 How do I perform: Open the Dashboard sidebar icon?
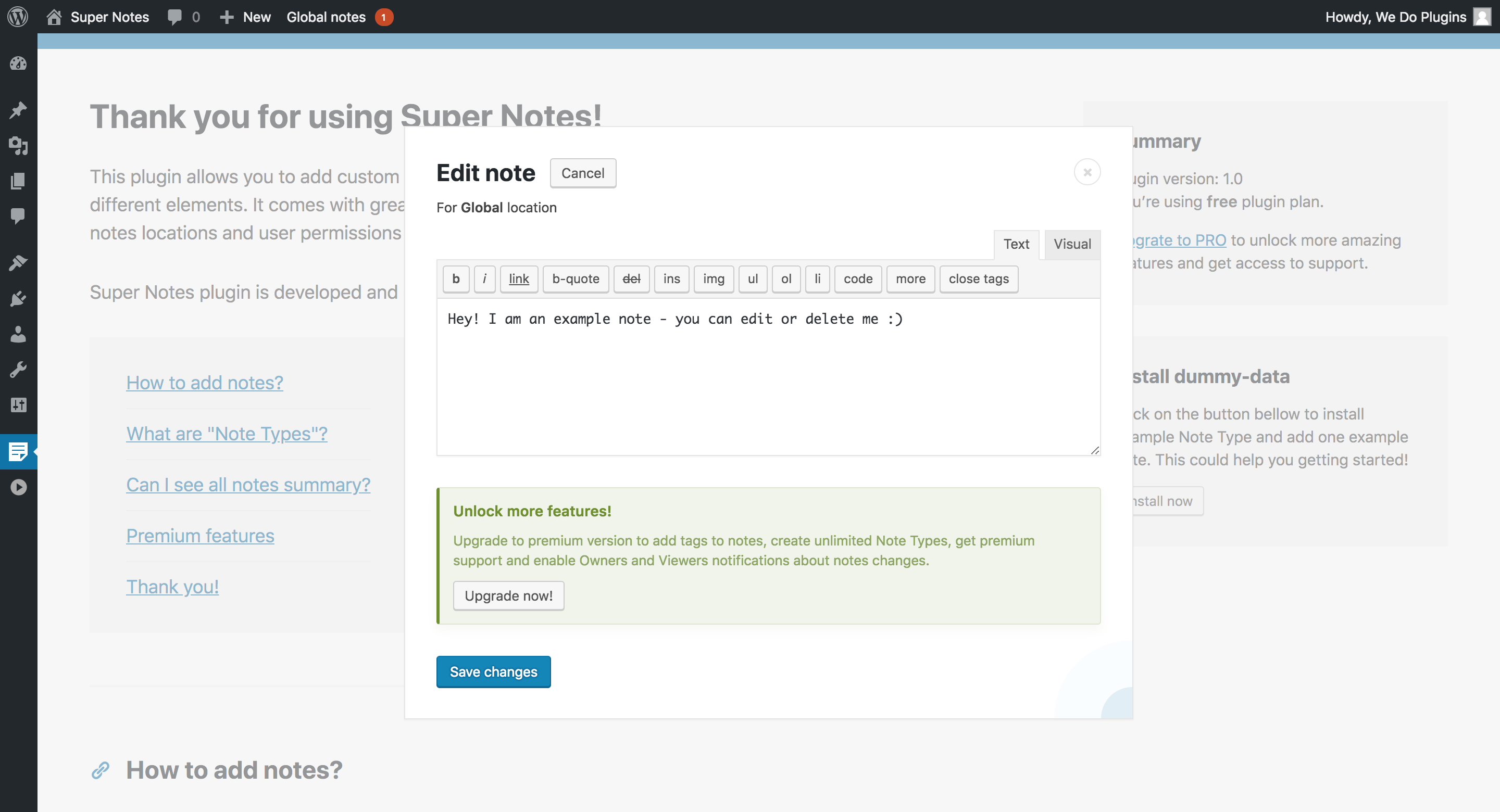18,63
